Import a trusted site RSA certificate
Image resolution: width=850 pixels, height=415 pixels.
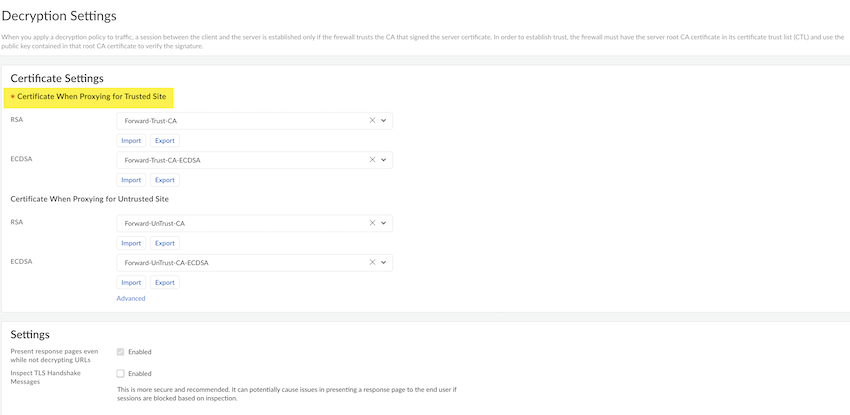pos(131,141)
